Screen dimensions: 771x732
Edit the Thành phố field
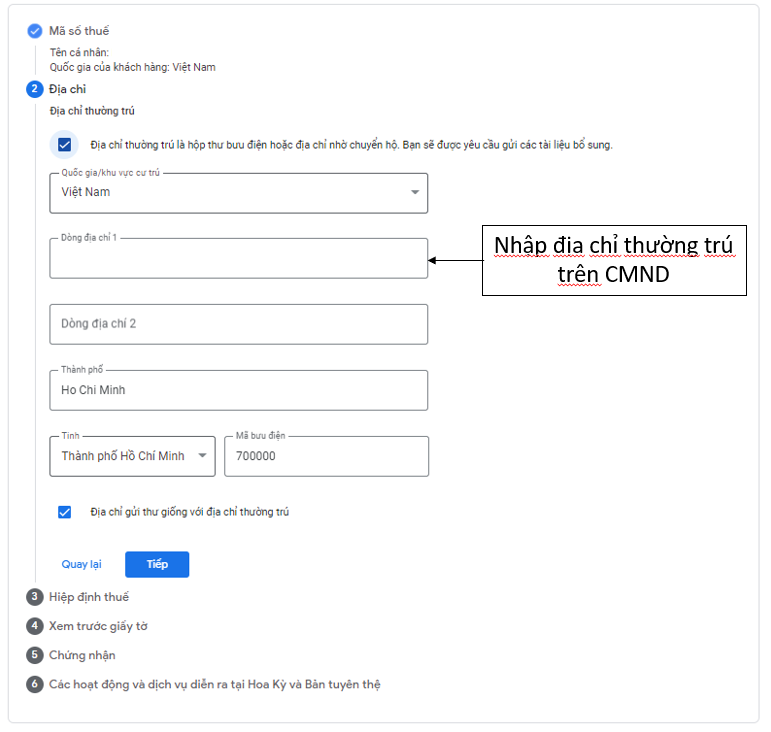point(238,390)
